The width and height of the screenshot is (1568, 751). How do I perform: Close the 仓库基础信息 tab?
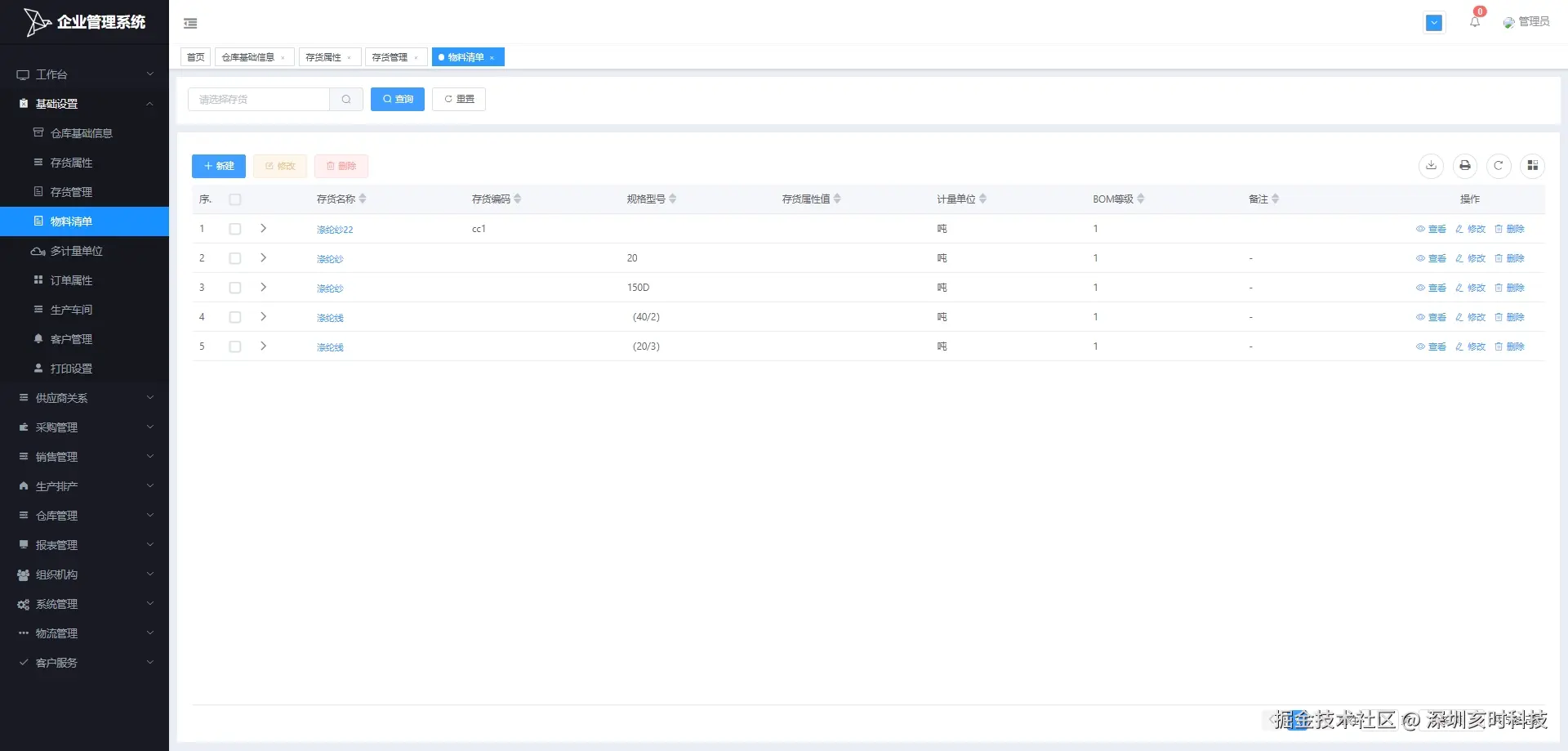283,58
